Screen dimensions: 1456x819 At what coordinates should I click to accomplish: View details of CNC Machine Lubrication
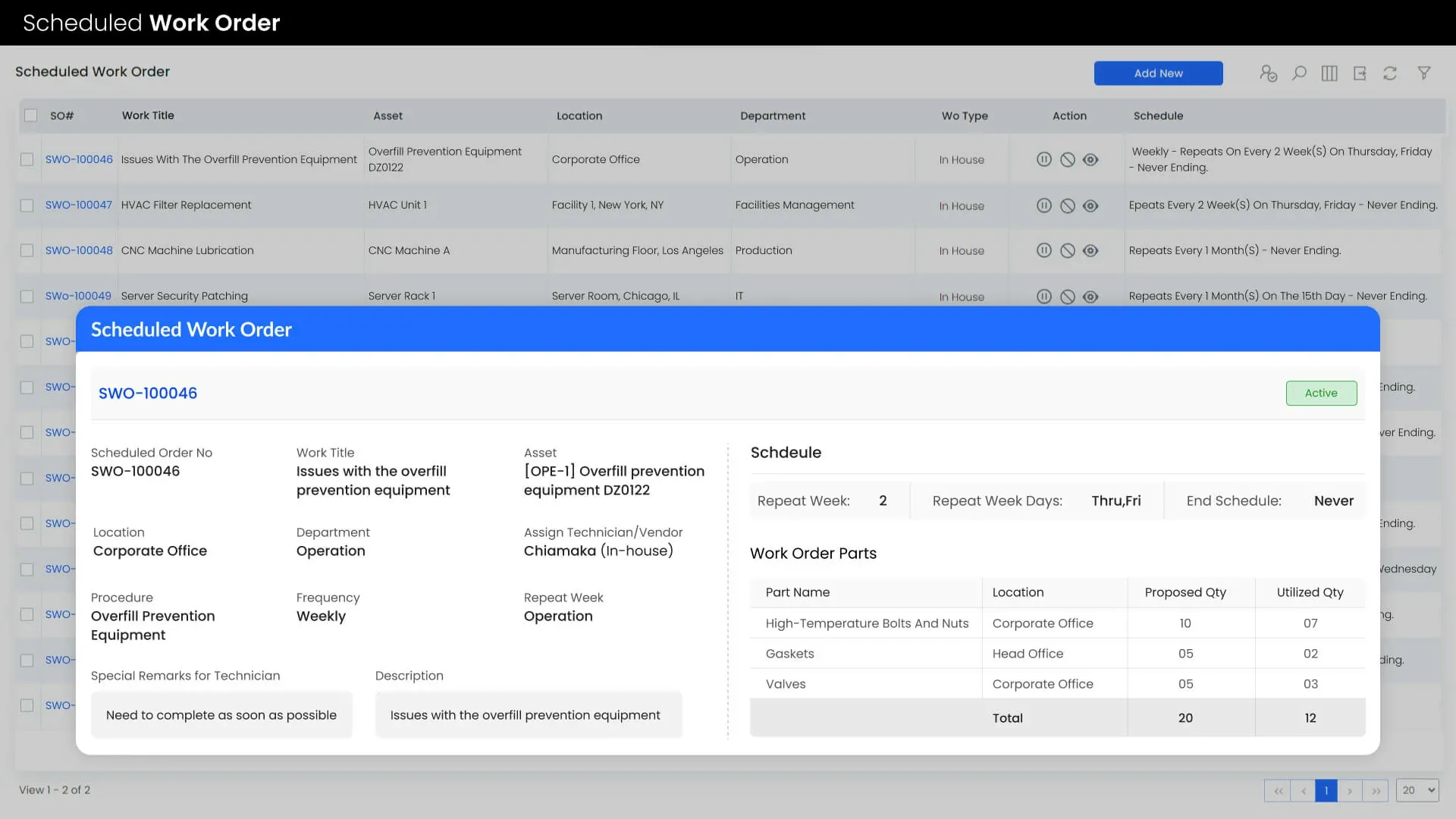tap(1090, 250)
